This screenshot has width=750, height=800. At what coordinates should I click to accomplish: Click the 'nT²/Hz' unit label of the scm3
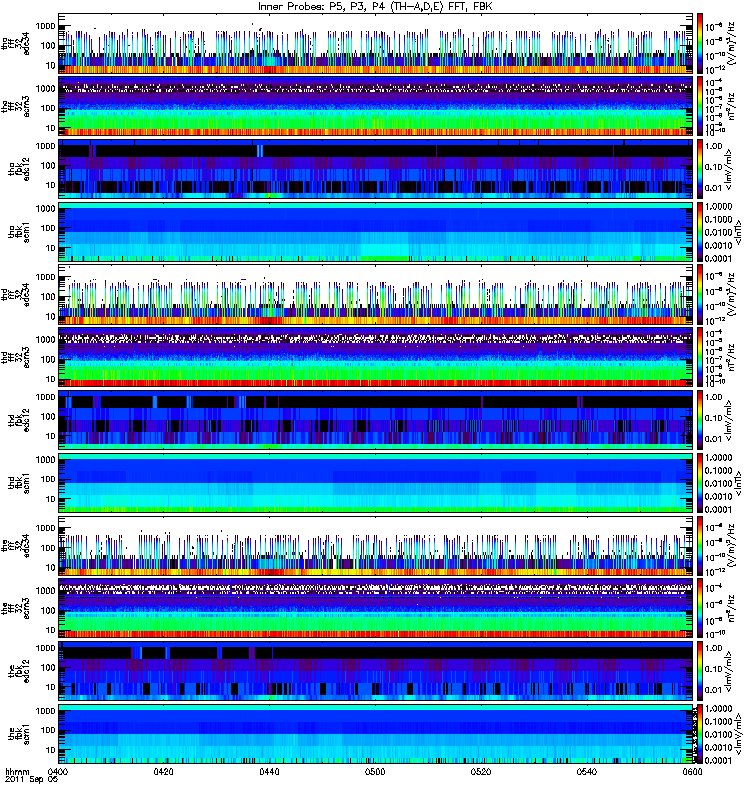point(730,609)
